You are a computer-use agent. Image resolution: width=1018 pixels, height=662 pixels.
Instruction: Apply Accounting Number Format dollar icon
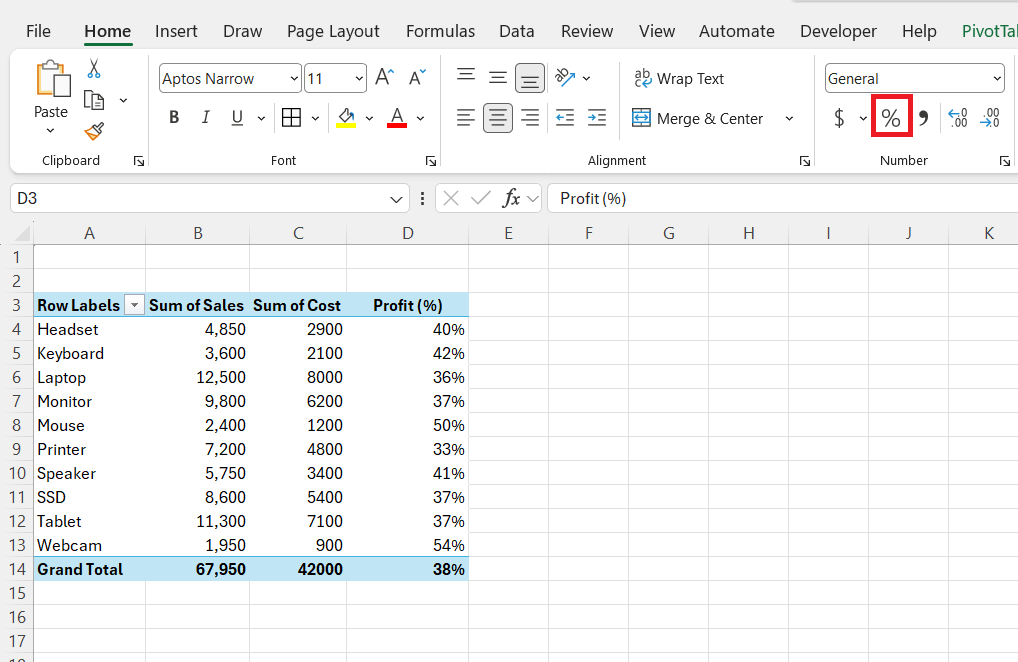tap(839, 118)
